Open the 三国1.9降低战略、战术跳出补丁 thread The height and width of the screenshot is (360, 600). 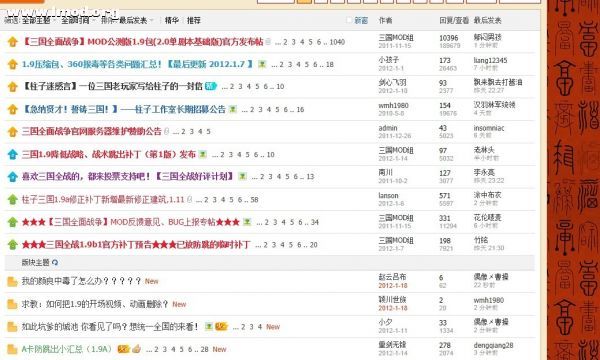pyautogui.click(x=109, y=154)
